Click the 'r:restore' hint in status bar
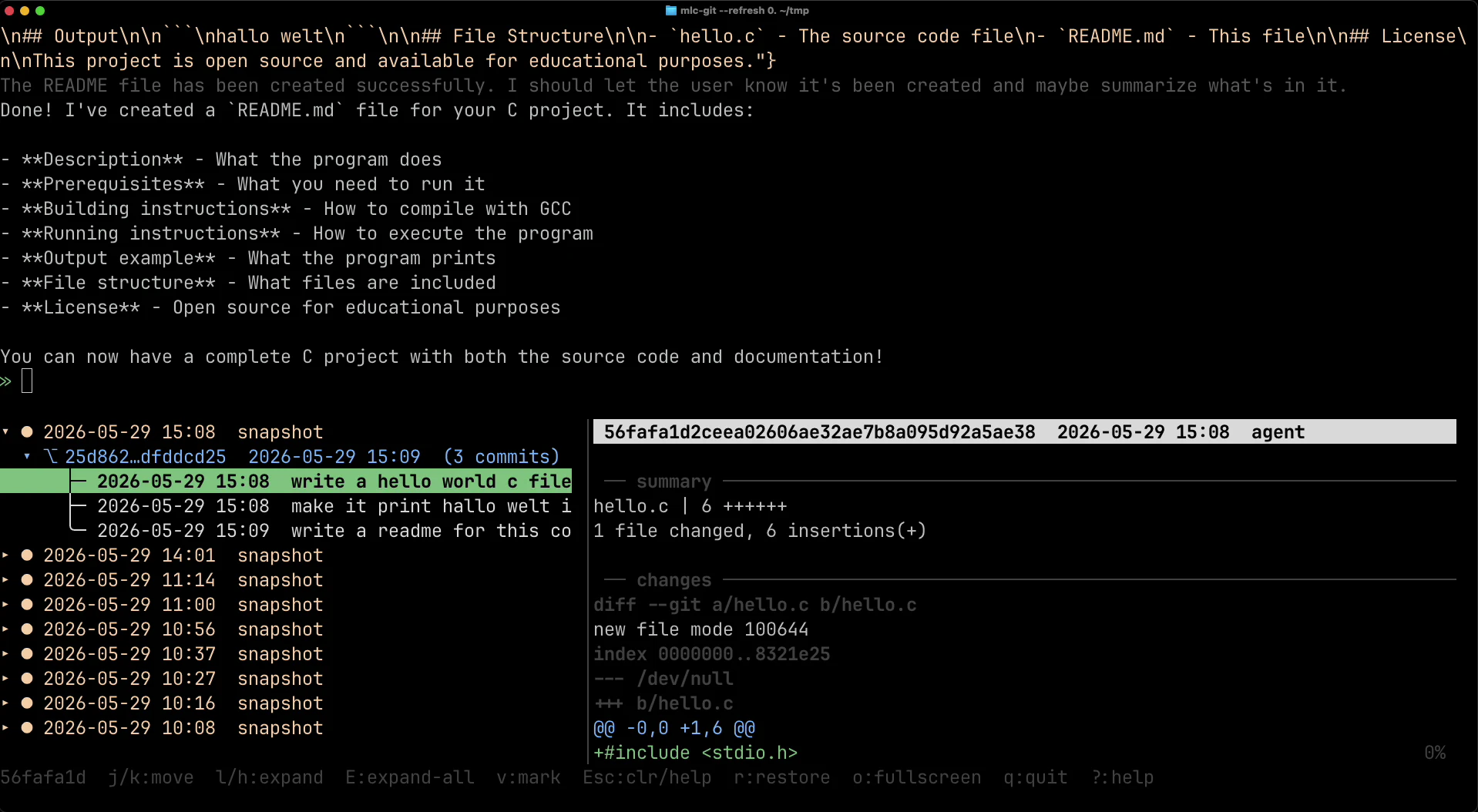The height and width of the screenshot is (812, 1478). point(782,777)
